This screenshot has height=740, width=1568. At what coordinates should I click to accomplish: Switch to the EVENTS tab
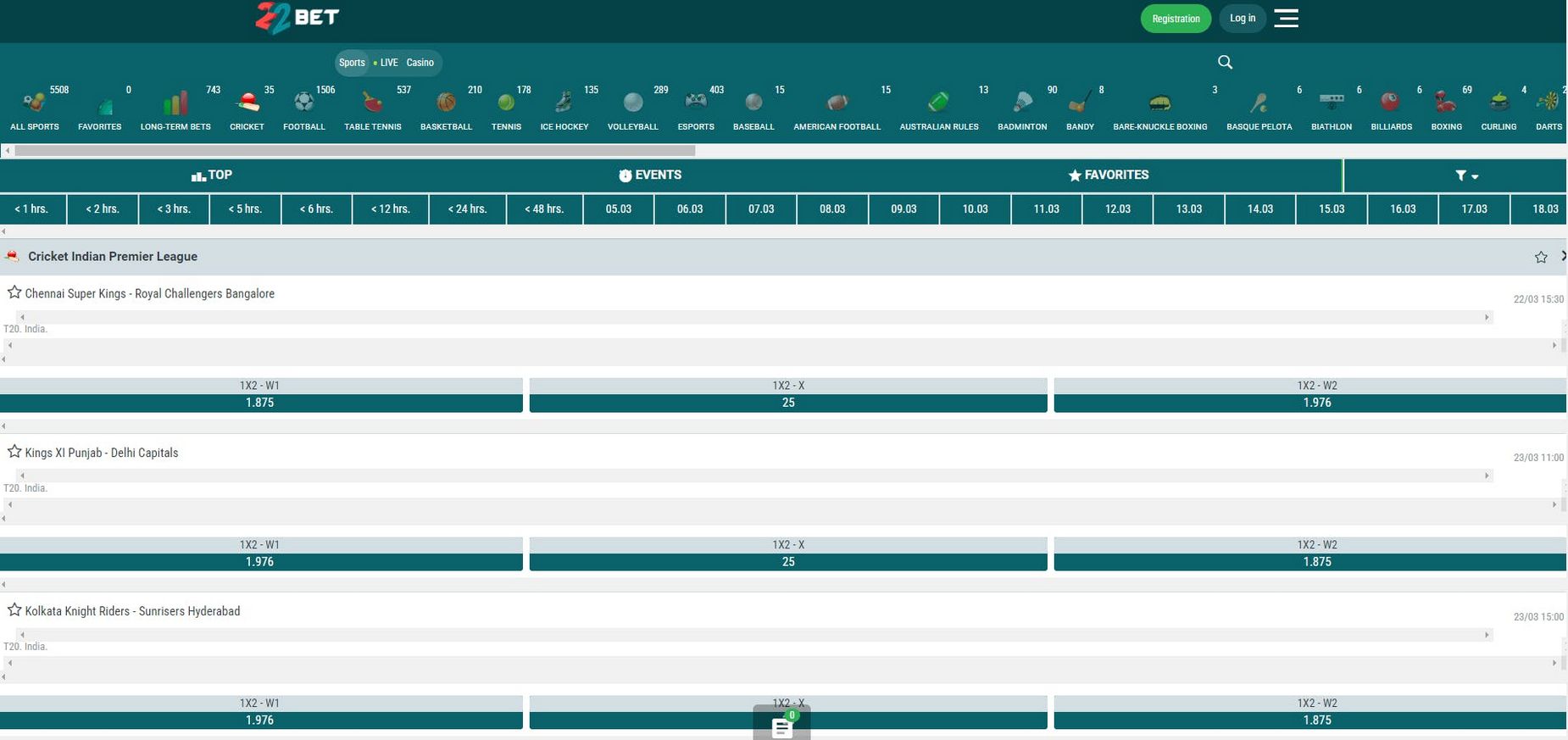pyautogui.click(x=650, y=175)
